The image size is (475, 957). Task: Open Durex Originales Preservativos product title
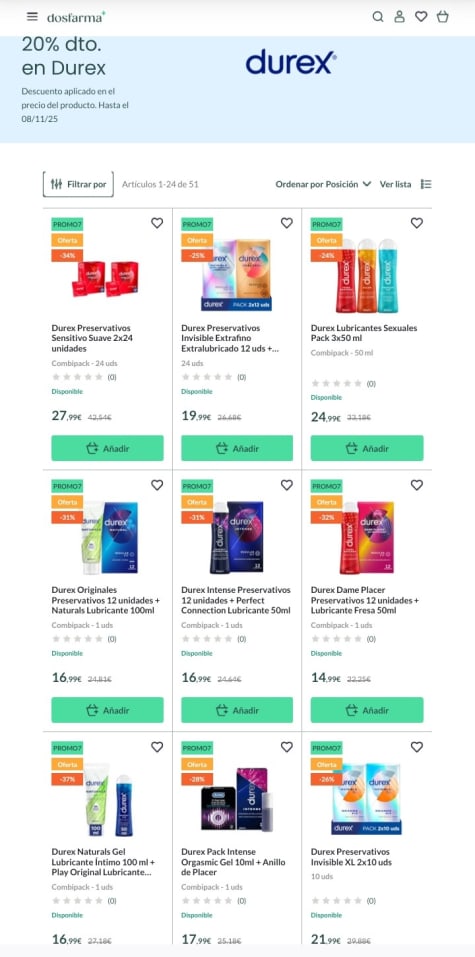pos(103,600)
